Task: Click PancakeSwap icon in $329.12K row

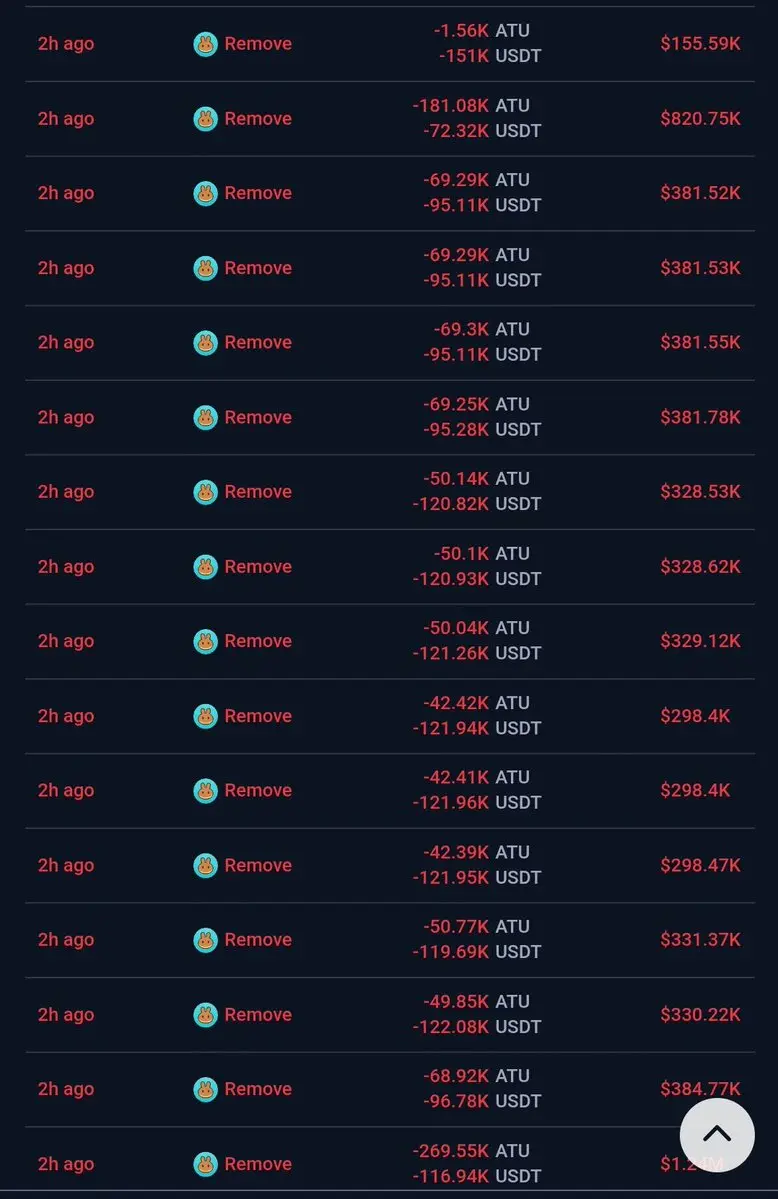Action: pyautogui.click(x=205, y=642)
